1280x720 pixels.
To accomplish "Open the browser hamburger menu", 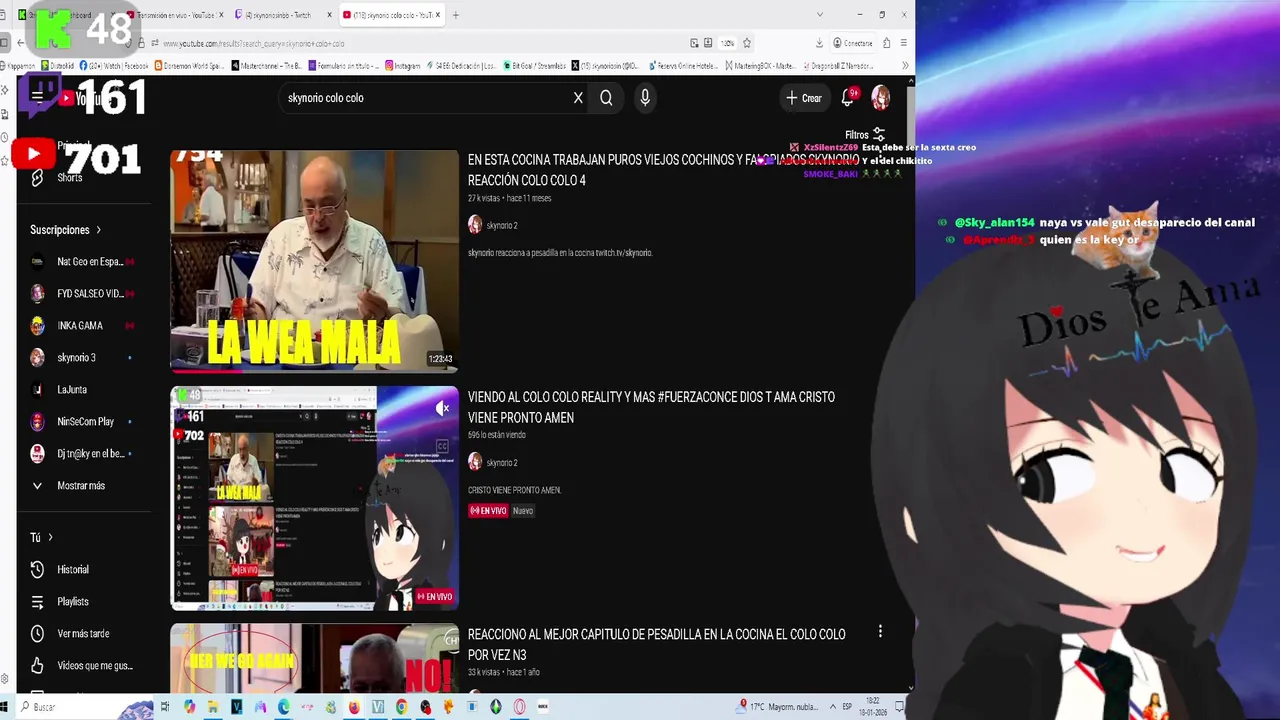I will click(x=903, y=43).
